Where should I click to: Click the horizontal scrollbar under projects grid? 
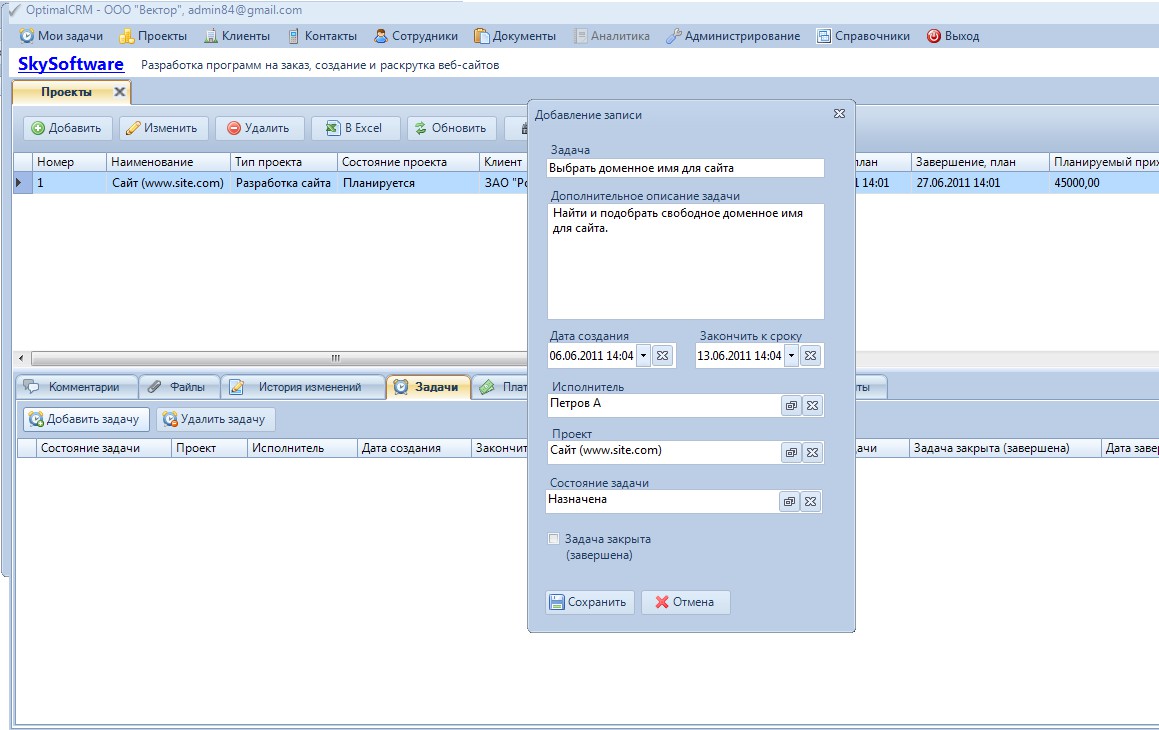pos(277,358)
